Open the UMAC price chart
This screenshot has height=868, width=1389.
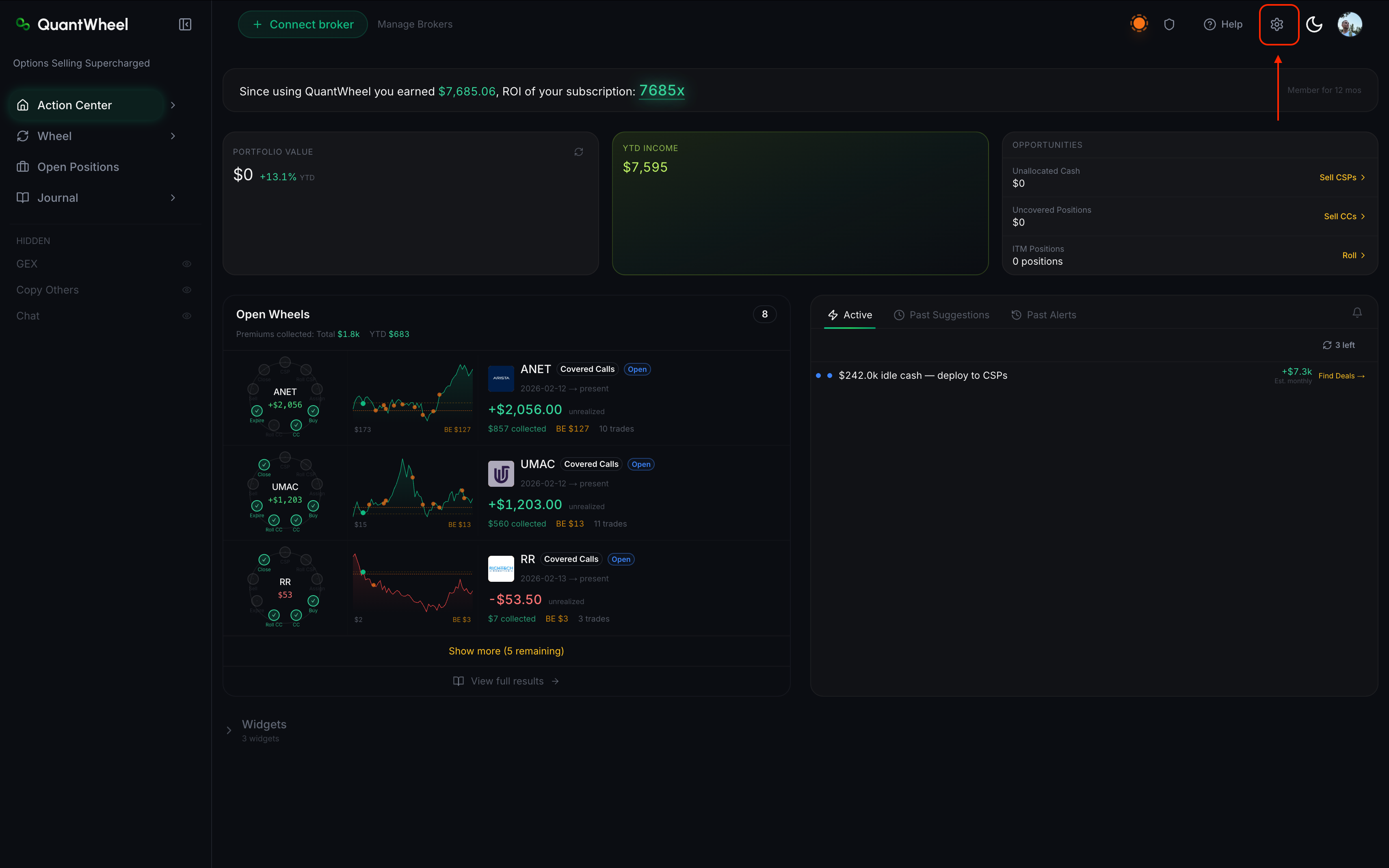pos(412,492)
